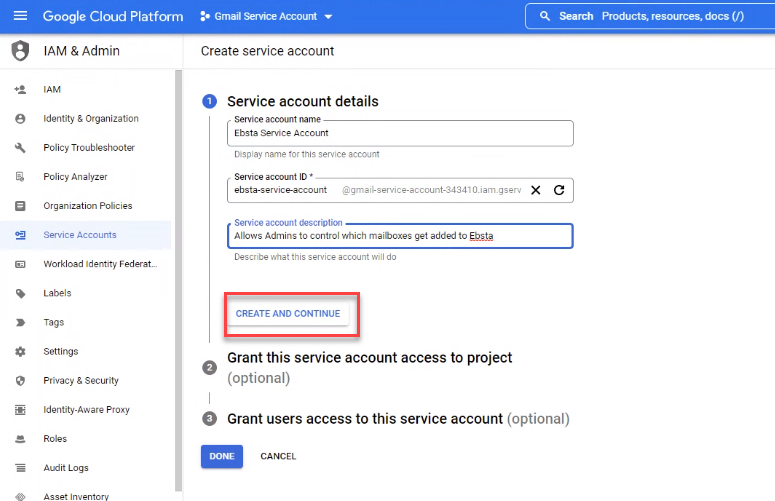775x501 pixels.
Task: Open Service Accounts in the sidebar
Action: click(79, 235)
